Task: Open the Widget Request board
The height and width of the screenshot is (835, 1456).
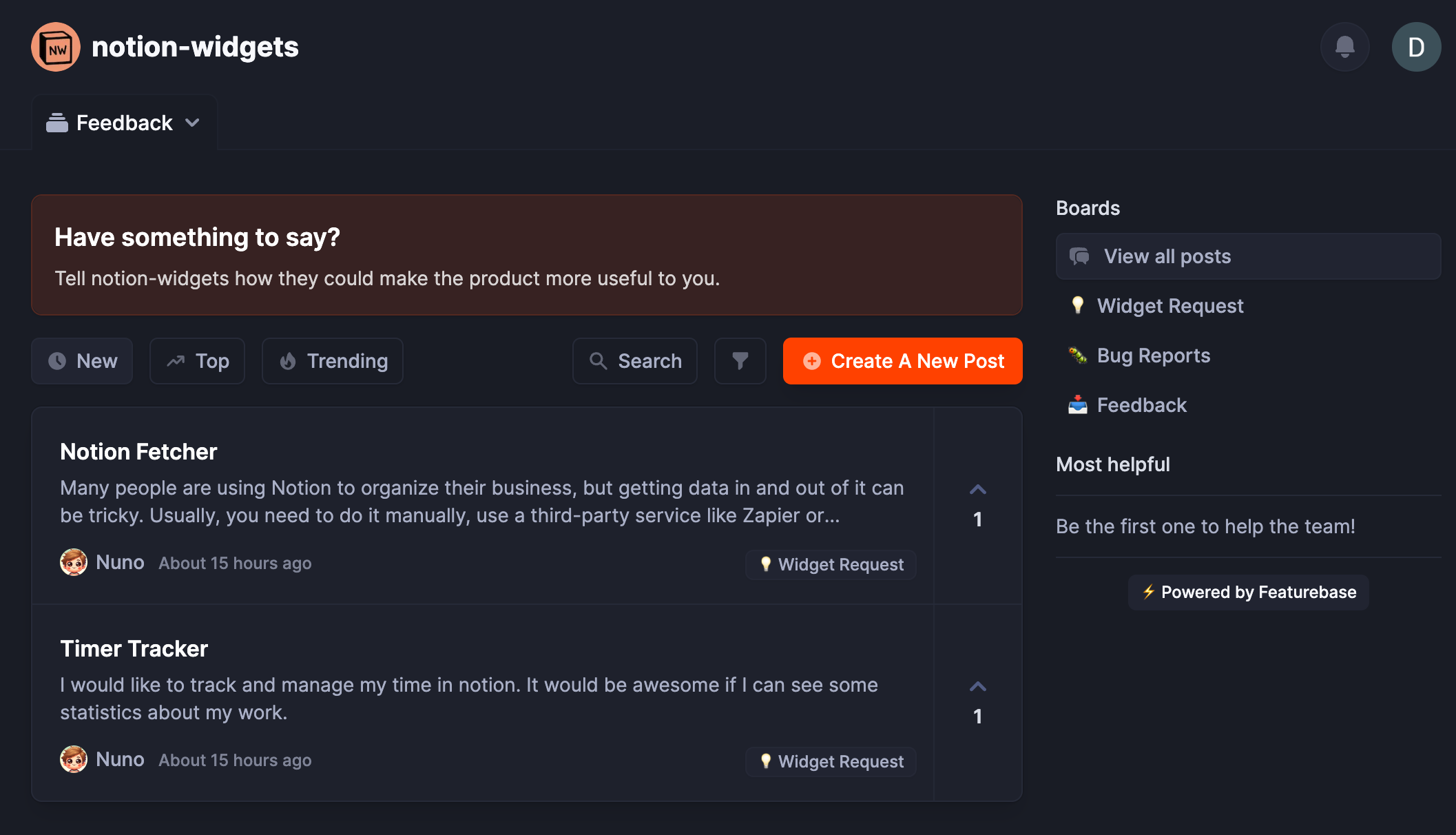Action: 1169,306
